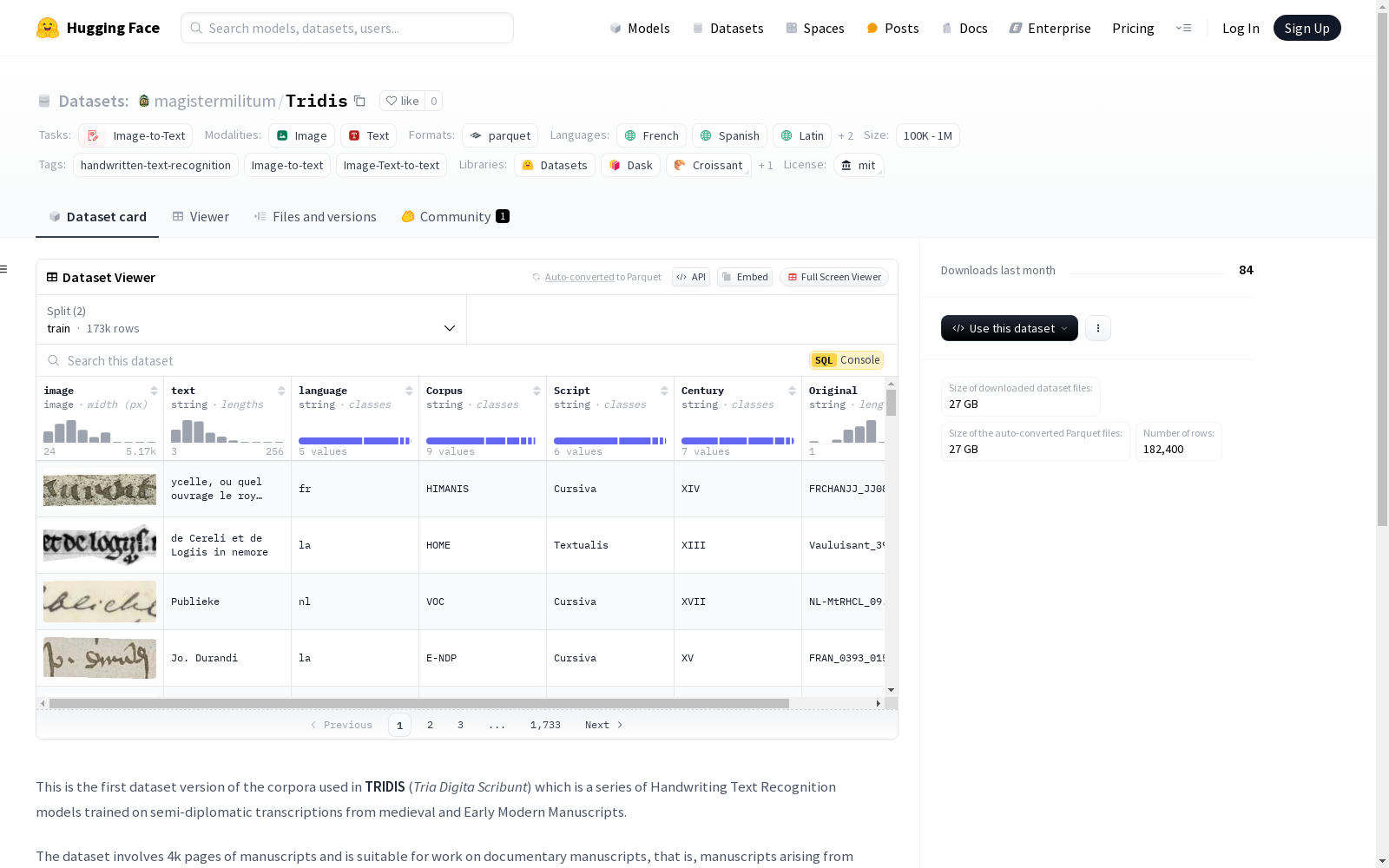This screenshot has height=868, width=1389.
Task: Go to page 2 of the dataset
Action: pos(430,725)
